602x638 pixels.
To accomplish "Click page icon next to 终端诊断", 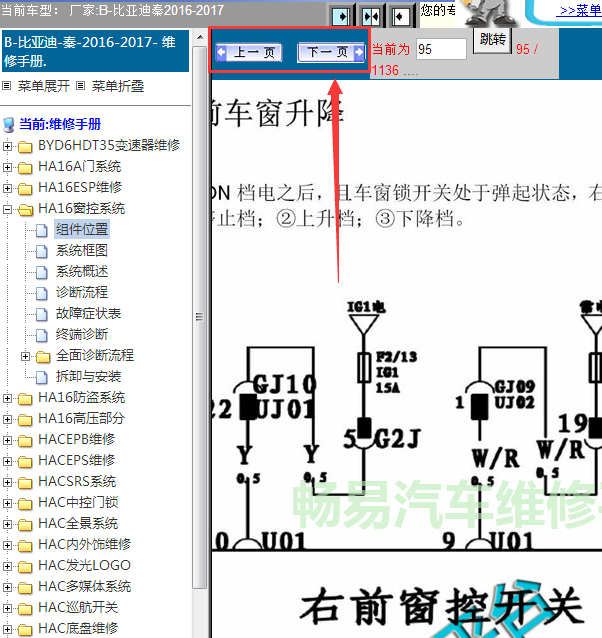I will click(x=41, y=335).
